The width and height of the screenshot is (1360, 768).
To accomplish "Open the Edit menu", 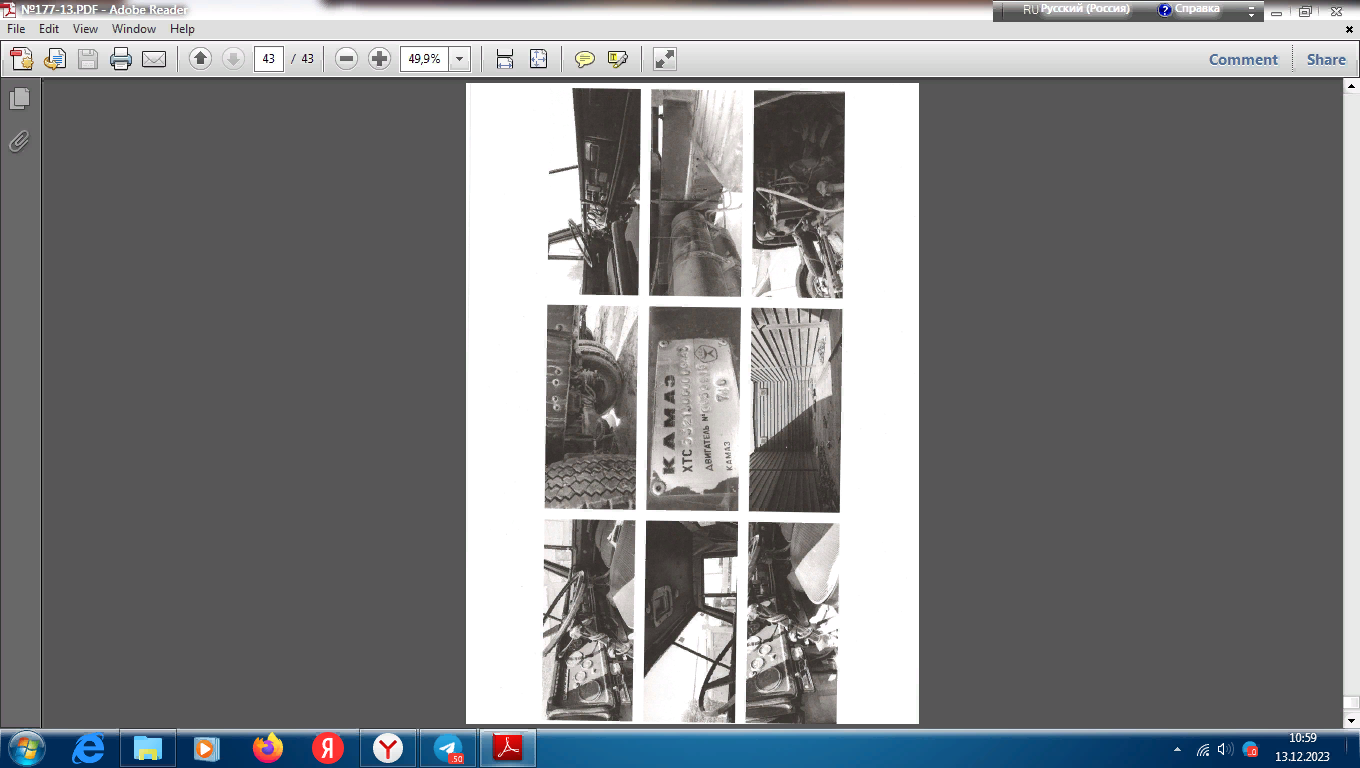I will tap(49, 29).
